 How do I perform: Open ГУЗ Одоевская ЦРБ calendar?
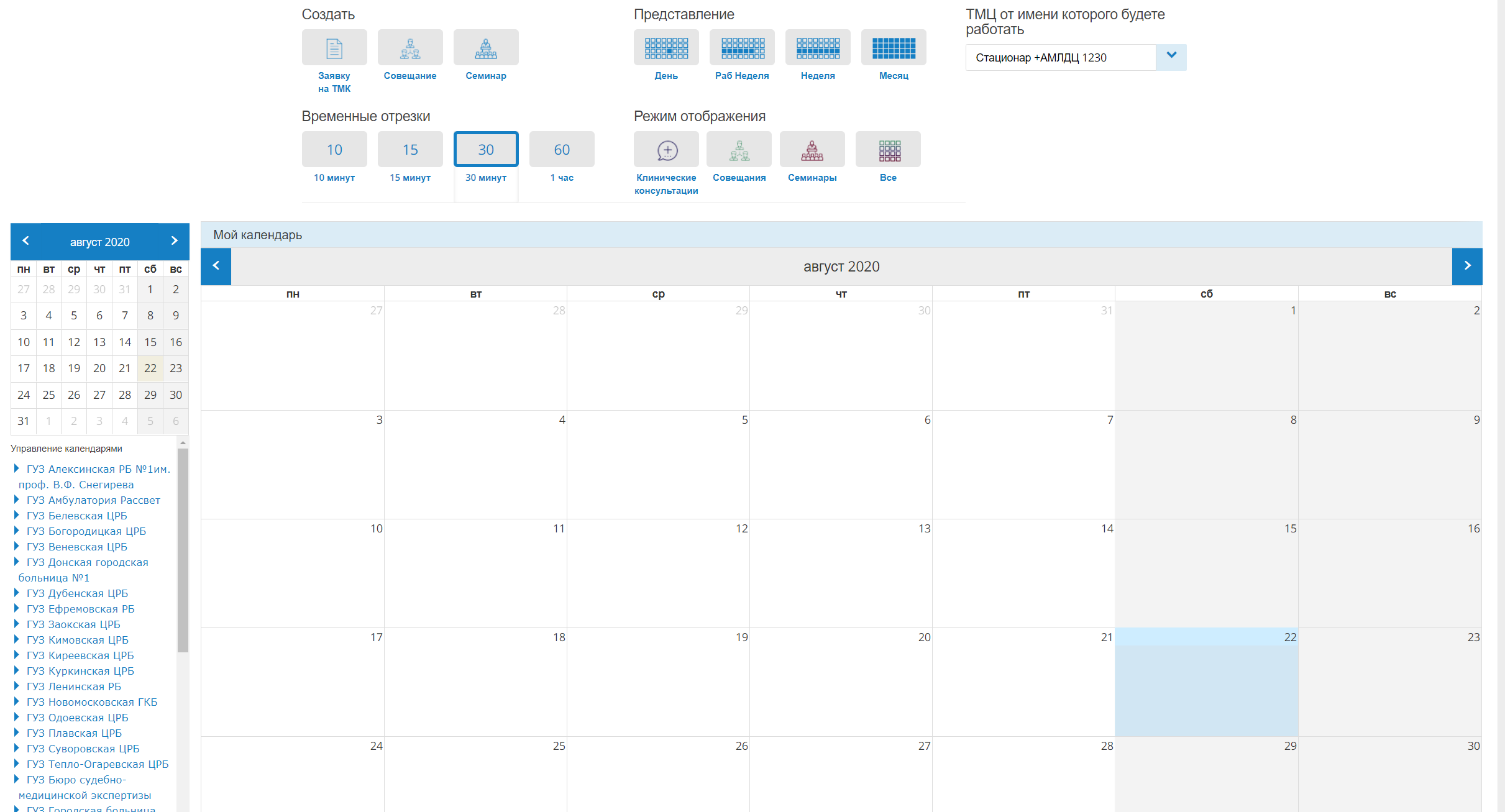coord(78,718)
